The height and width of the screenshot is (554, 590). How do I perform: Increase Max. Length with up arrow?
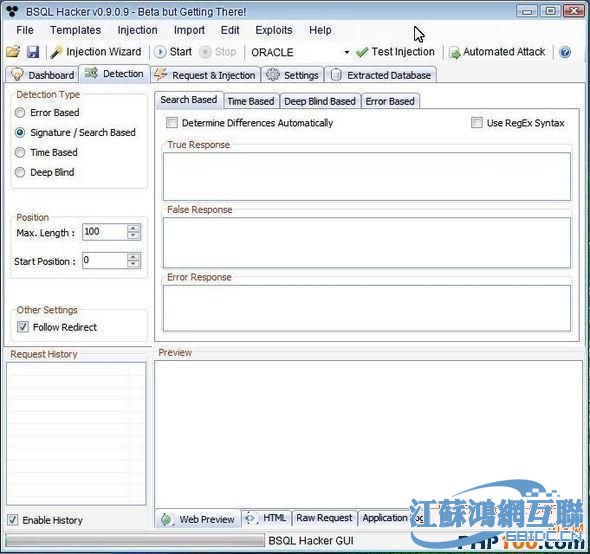(133, 227)
